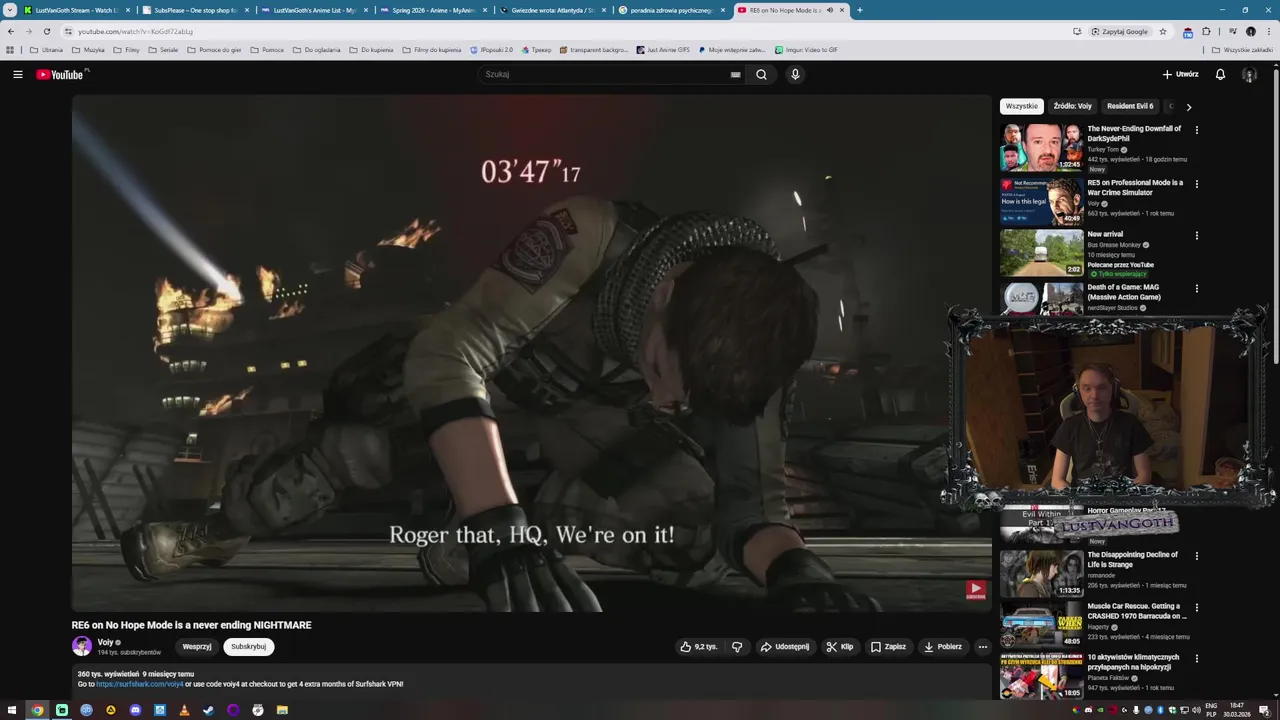Open the Ubrania bookmarks folder
1280x720 pixels.
46,49
